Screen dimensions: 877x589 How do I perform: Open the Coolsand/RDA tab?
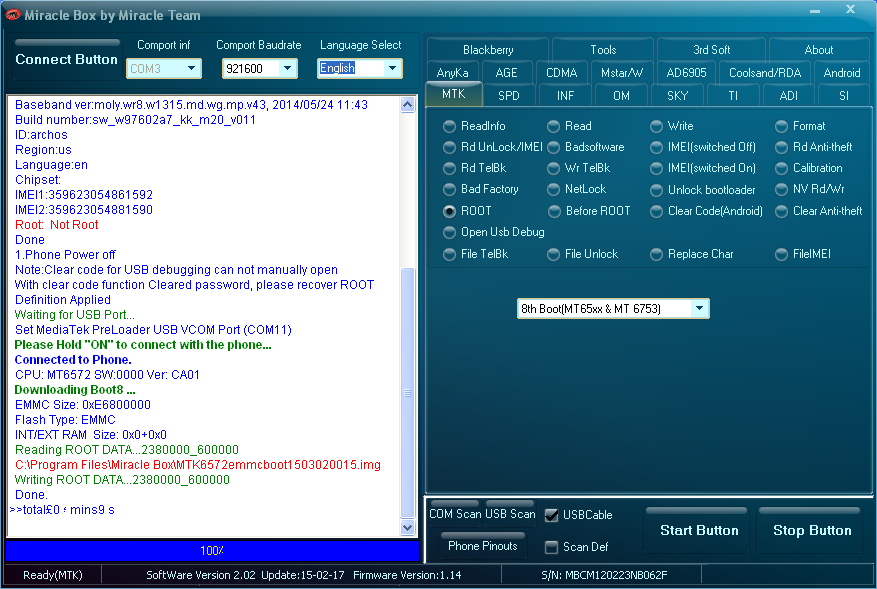click(x=765, y=73)
